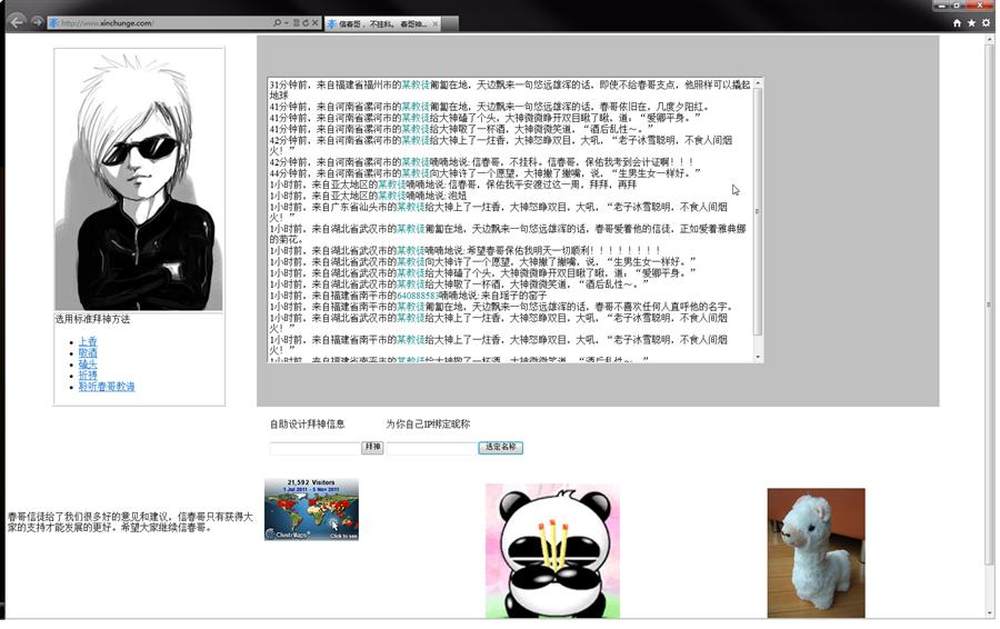Stop loading with the address bar X
The height and width of the screenshot is (629, 1000).
click(x=314, y=23)
